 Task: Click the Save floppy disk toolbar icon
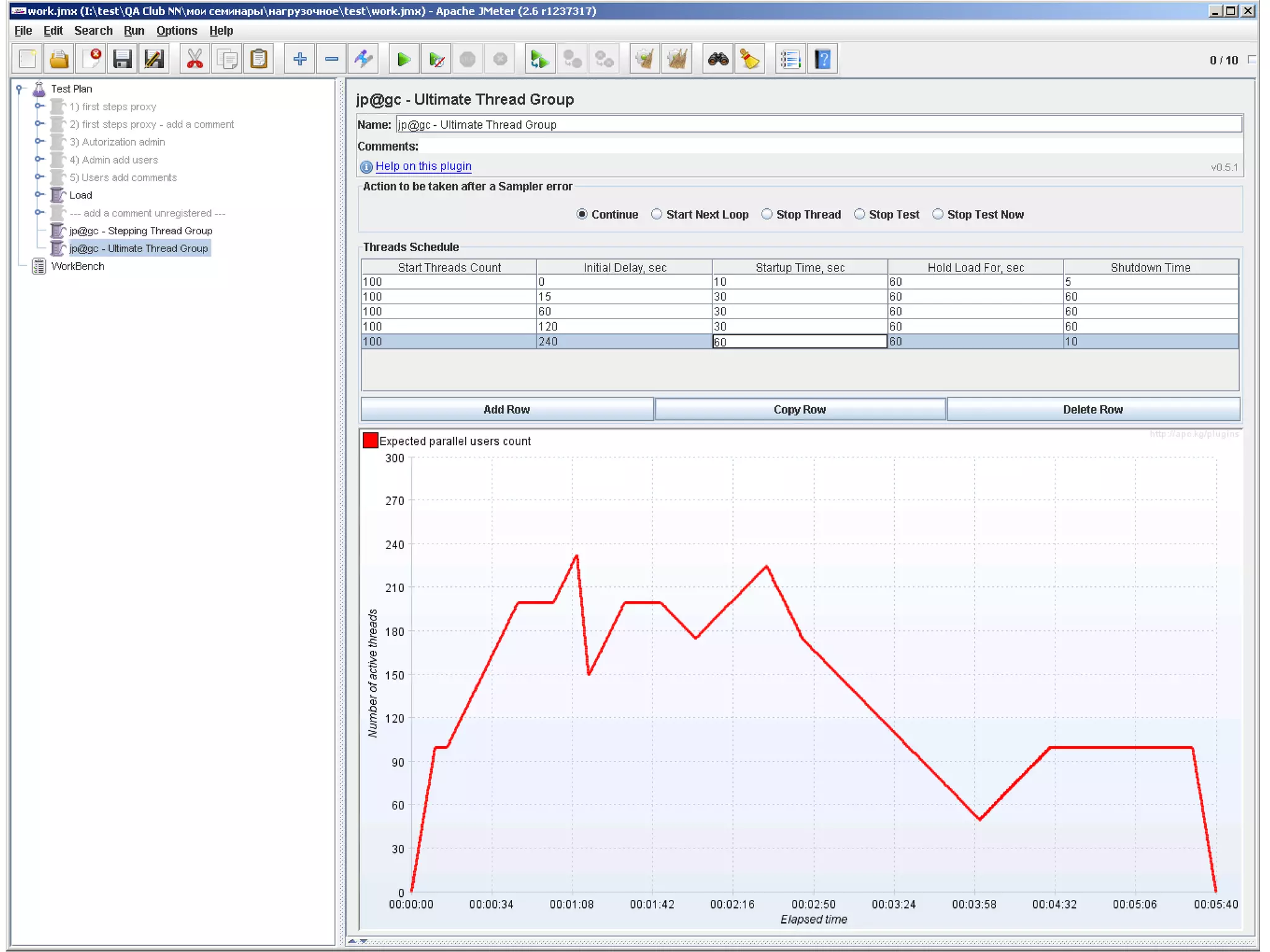[x=122, y=59]
